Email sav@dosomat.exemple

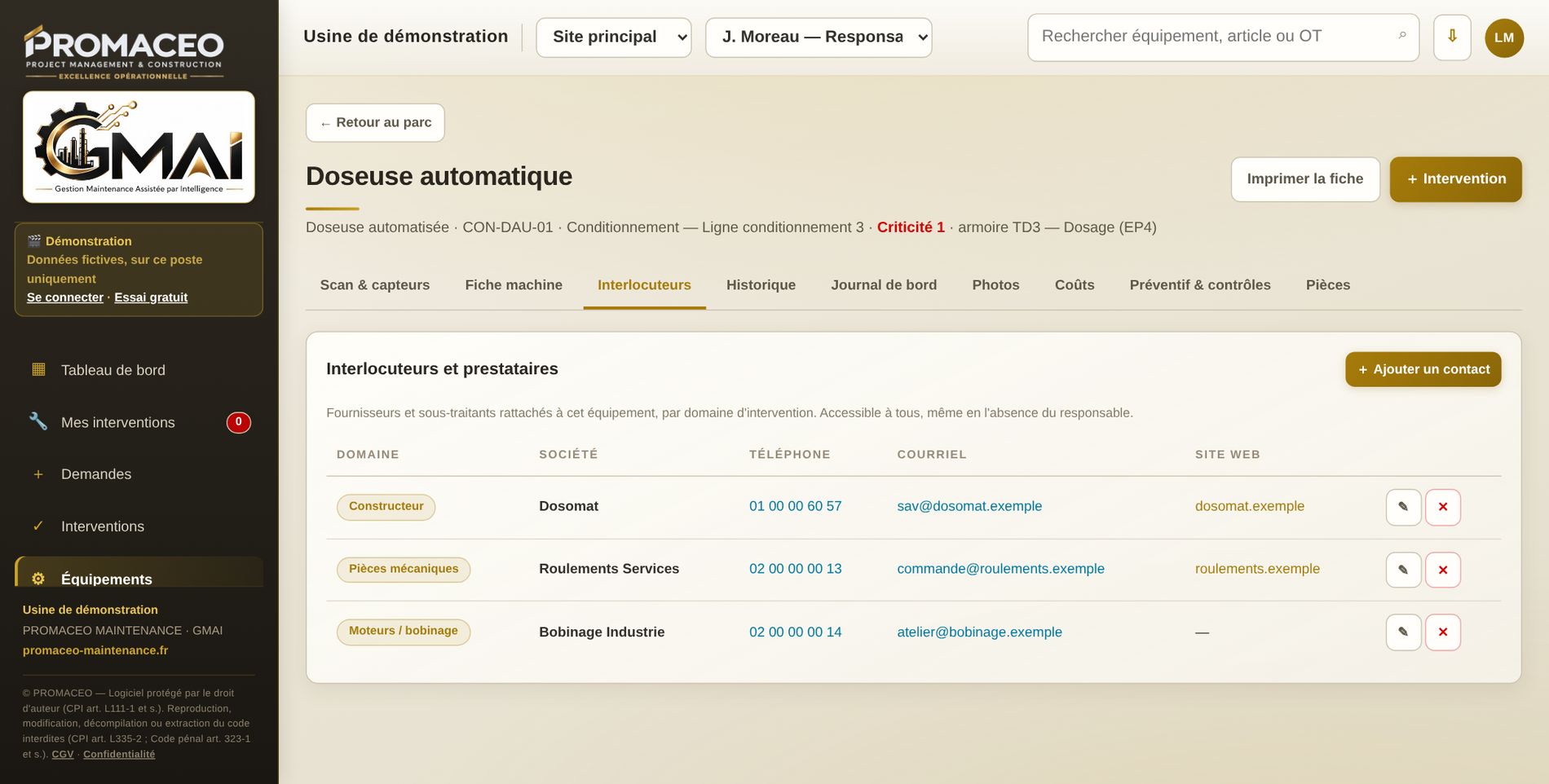click(x=969, y=506)
